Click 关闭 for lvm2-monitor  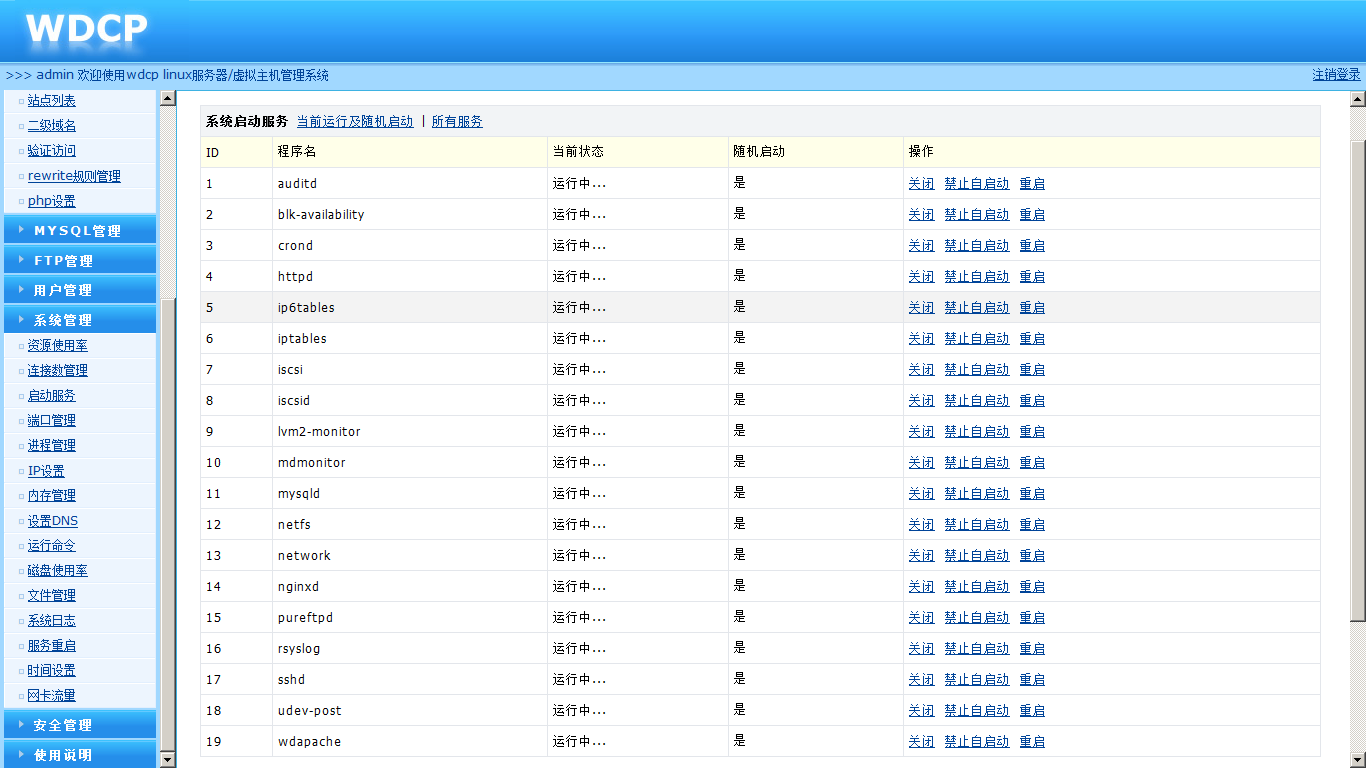(x=921, y=432)
